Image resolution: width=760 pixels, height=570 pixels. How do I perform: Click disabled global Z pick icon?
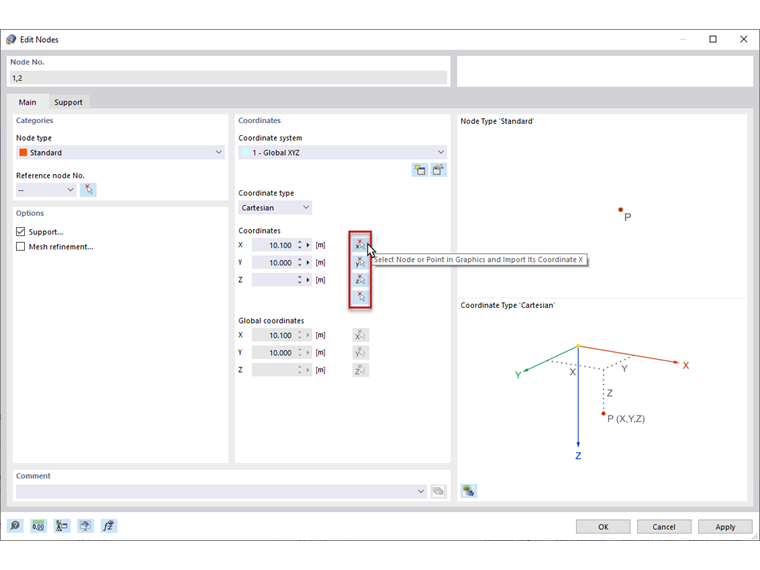click(x=360, y=370)
